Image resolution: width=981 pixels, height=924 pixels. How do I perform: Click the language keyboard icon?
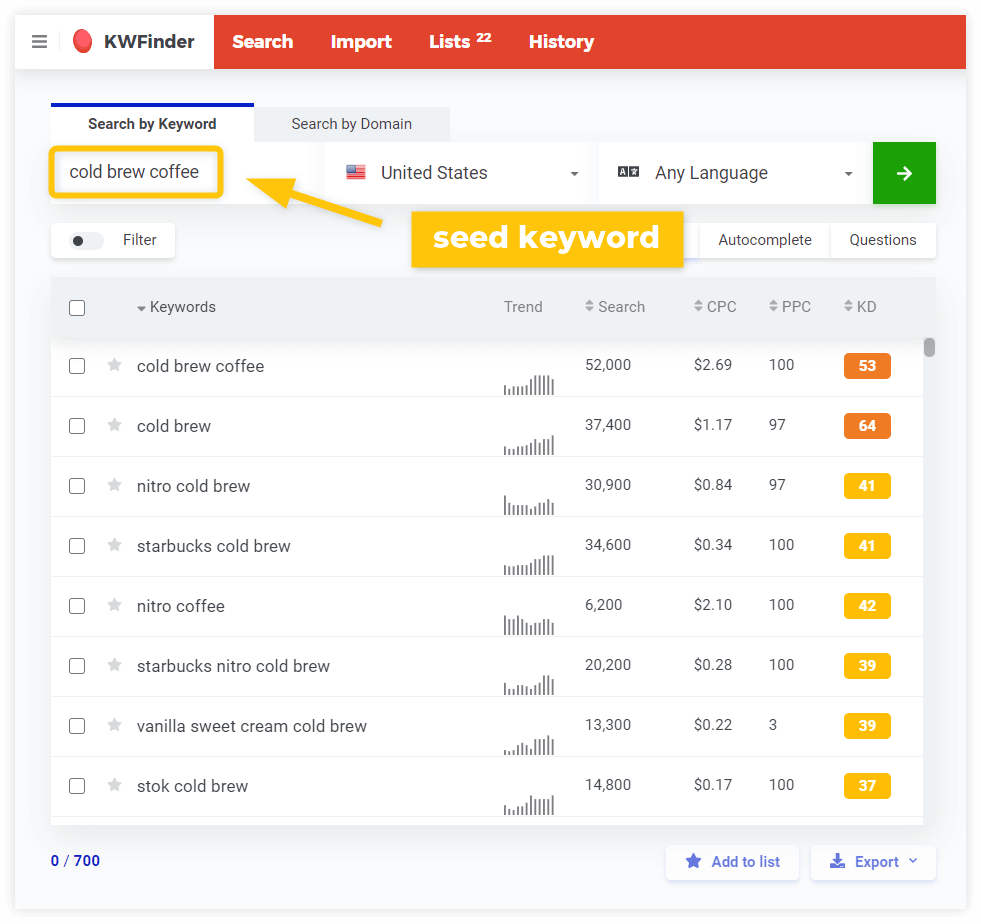[x=628, y=172]
